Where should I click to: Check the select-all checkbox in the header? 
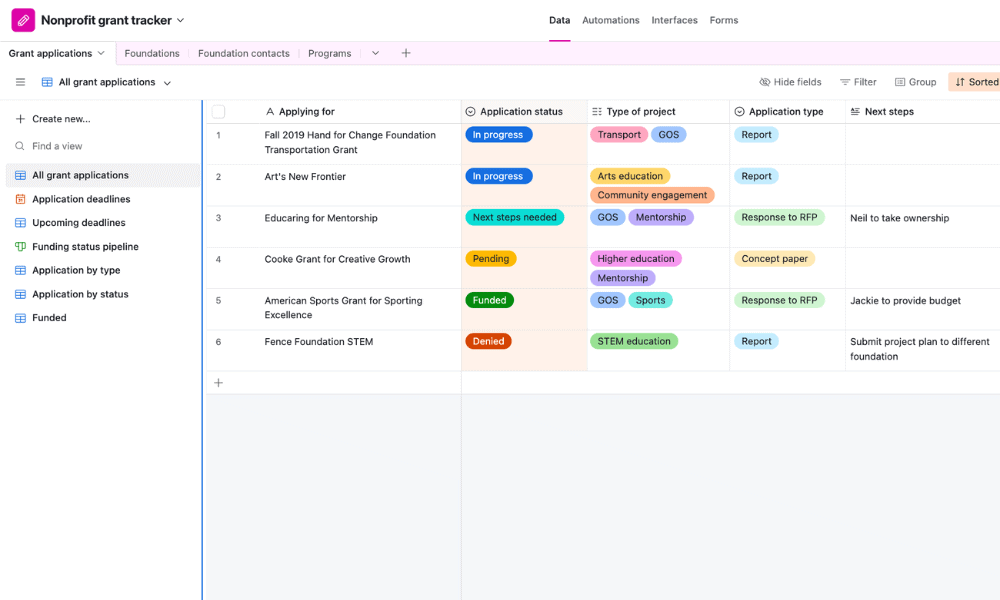point(219,112)
